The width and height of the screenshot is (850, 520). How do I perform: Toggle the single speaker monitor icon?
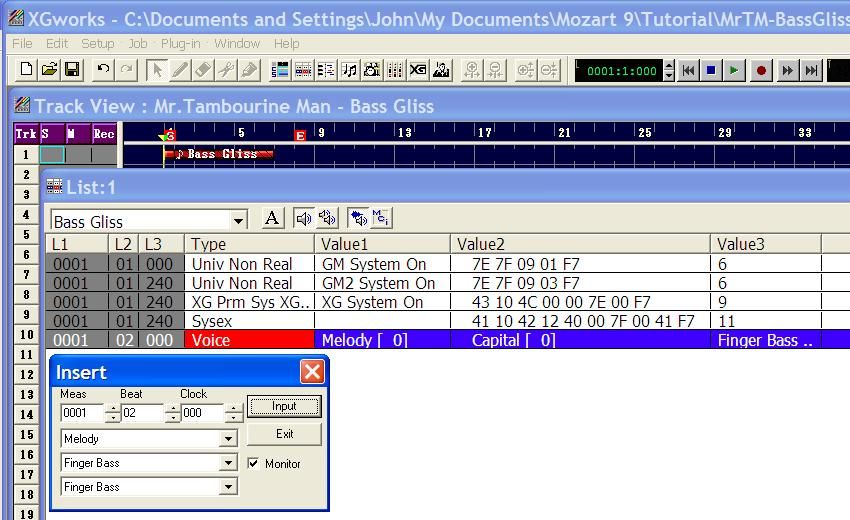(x=303, y=218)
